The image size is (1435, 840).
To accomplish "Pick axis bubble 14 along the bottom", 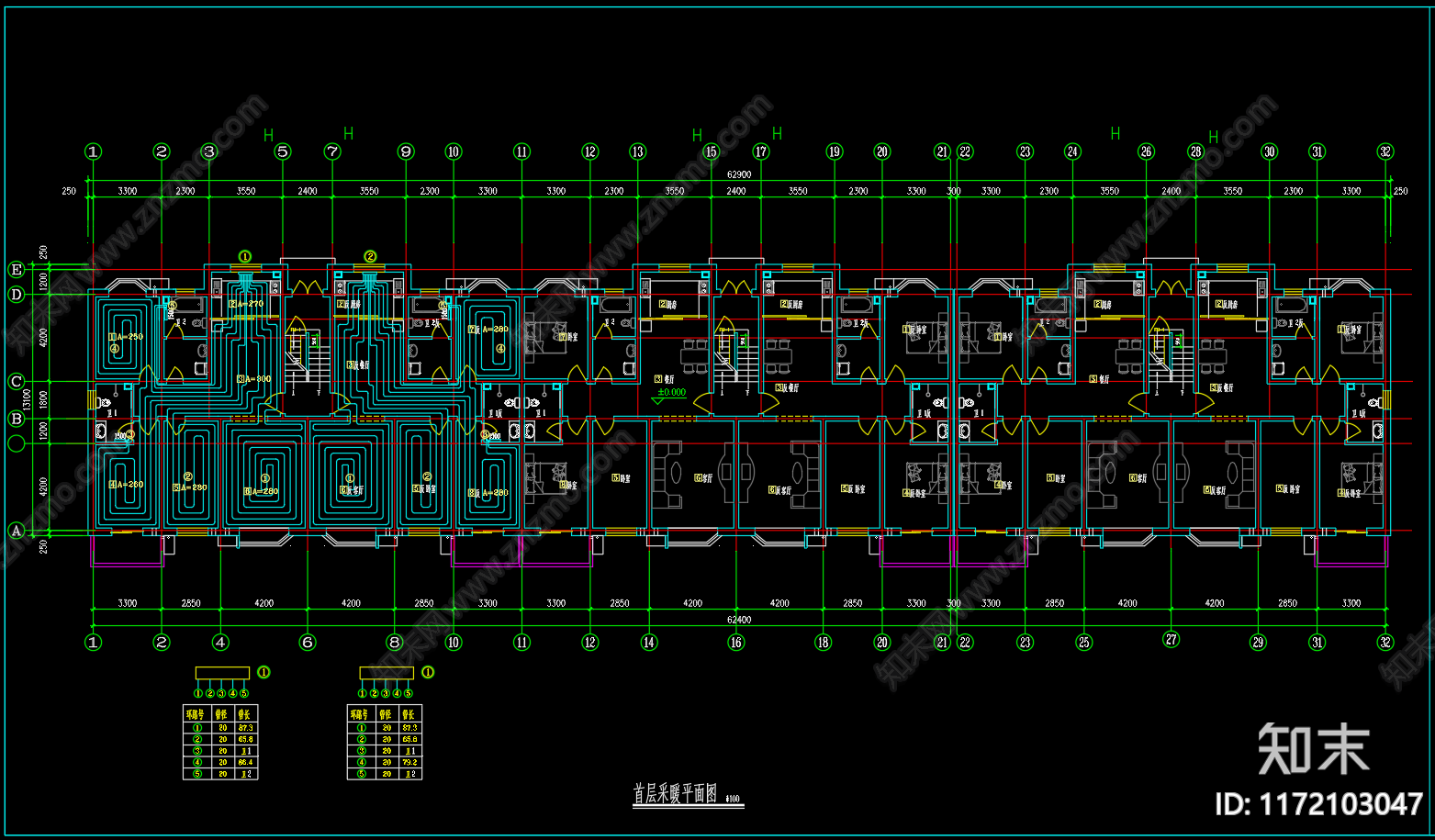I will click(x=649, y=643).
